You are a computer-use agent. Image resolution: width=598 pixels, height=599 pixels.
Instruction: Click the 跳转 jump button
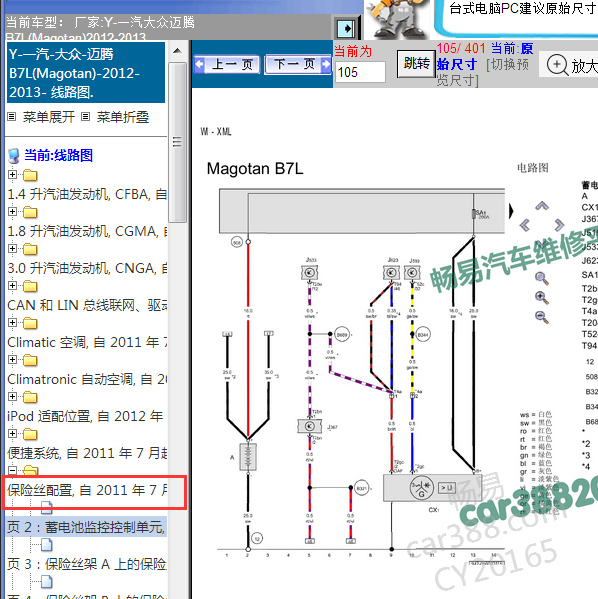coord(416,63)
